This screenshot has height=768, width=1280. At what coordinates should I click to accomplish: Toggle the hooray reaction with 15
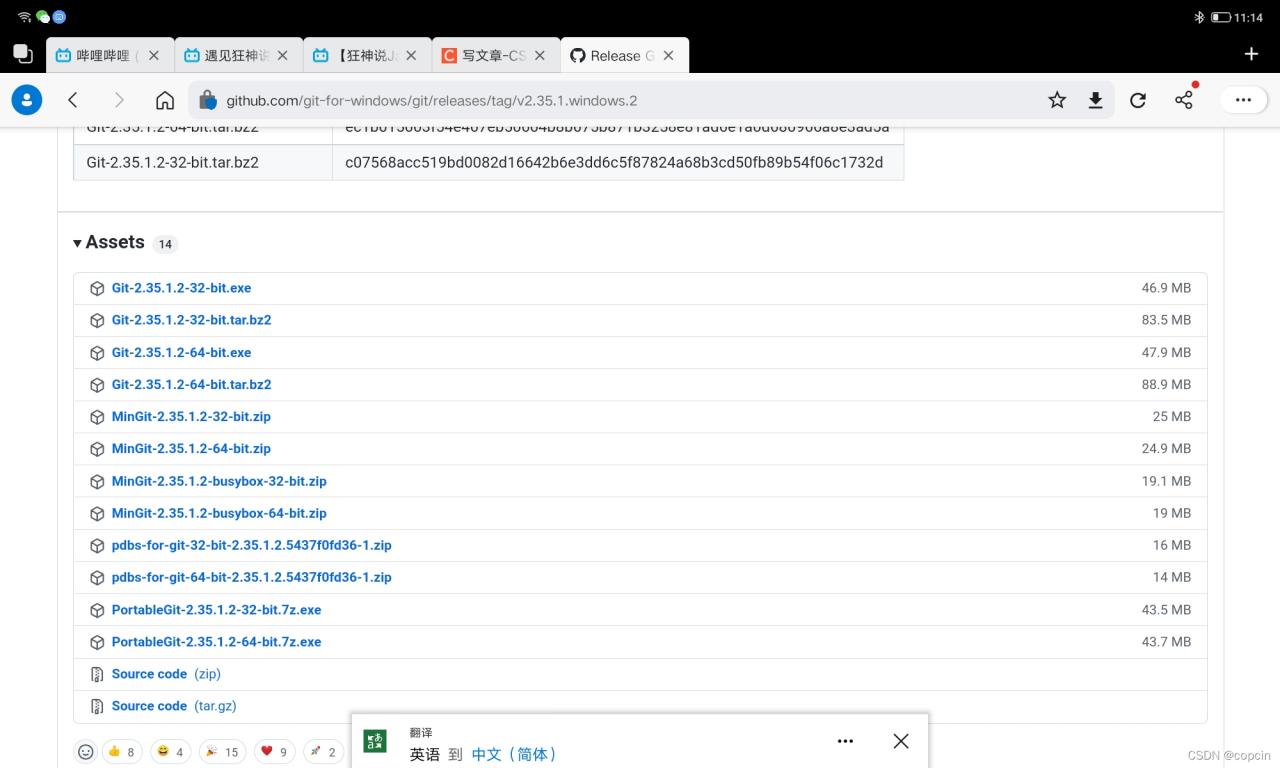(222, 752)
